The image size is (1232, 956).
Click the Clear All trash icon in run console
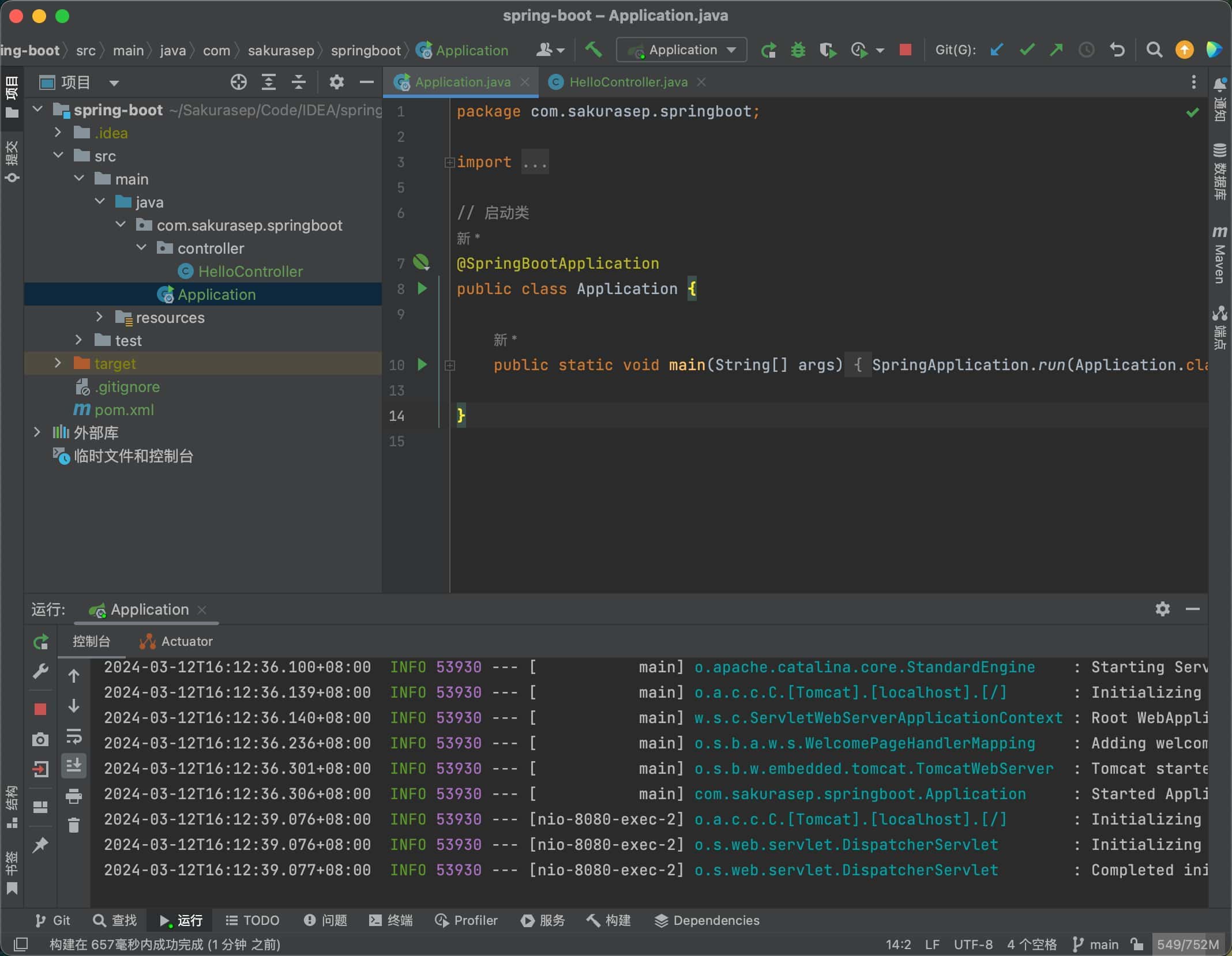pos(74,825)
